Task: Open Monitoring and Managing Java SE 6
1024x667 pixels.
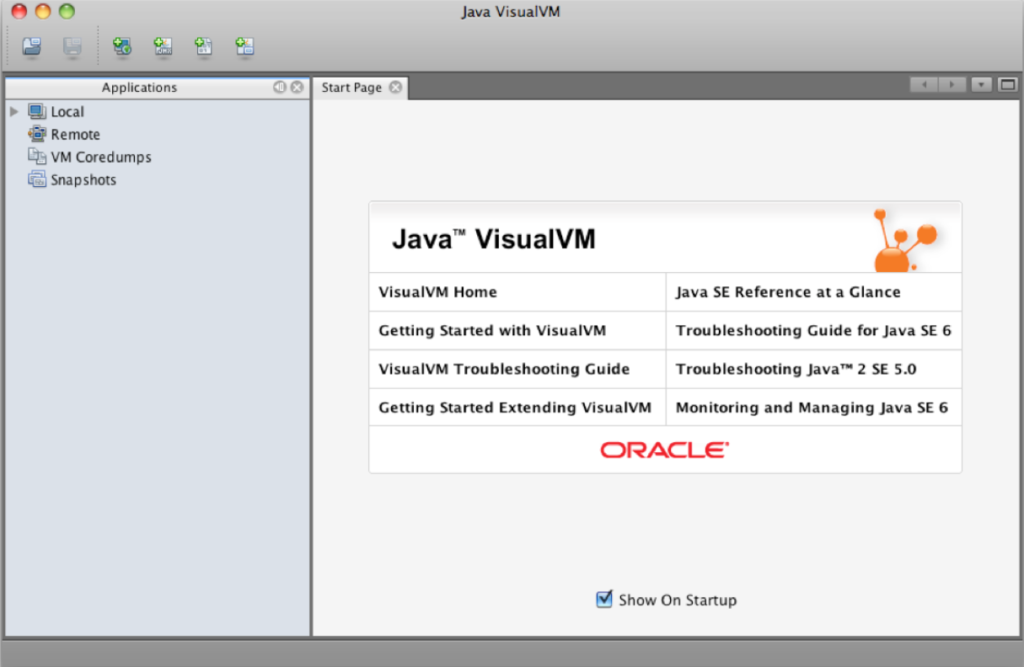Action: [811, 408]
